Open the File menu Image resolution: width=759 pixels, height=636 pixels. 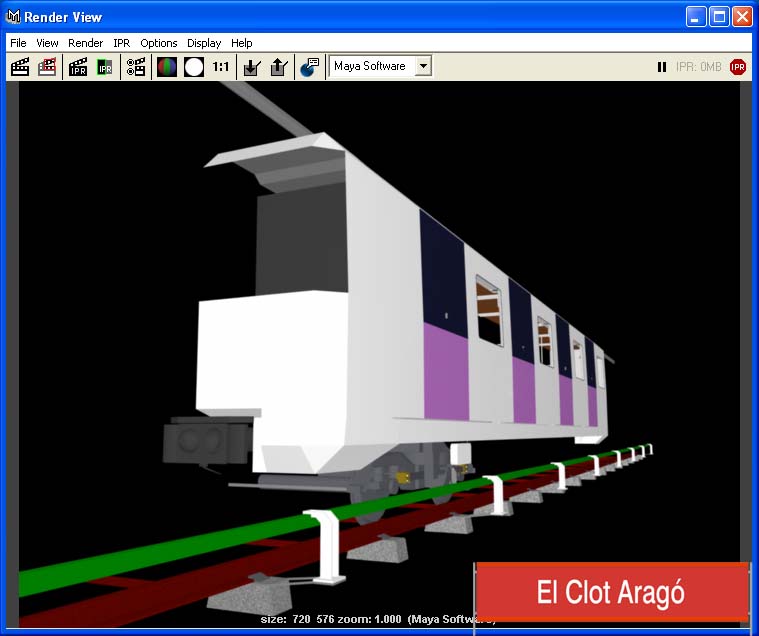[x=18, y=43]
